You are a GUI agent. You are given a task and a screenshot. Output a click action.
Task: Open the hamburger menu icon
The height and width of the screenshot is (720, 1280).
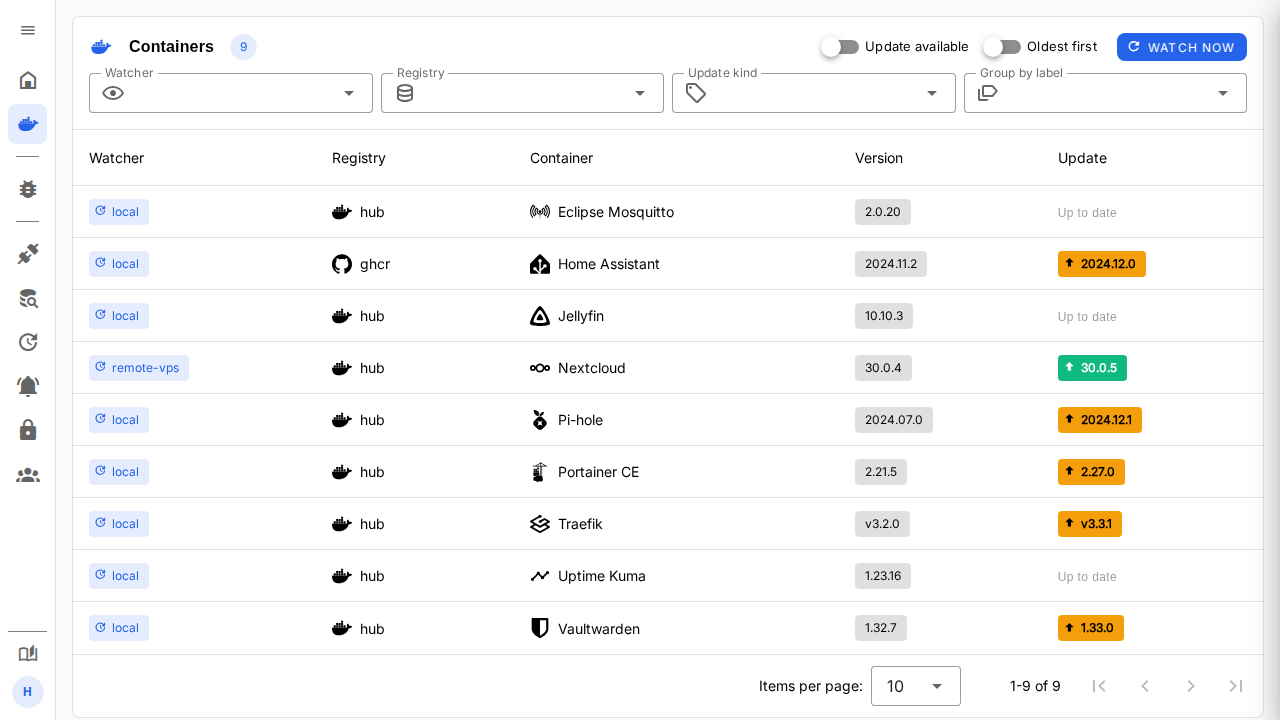[28, 30]
